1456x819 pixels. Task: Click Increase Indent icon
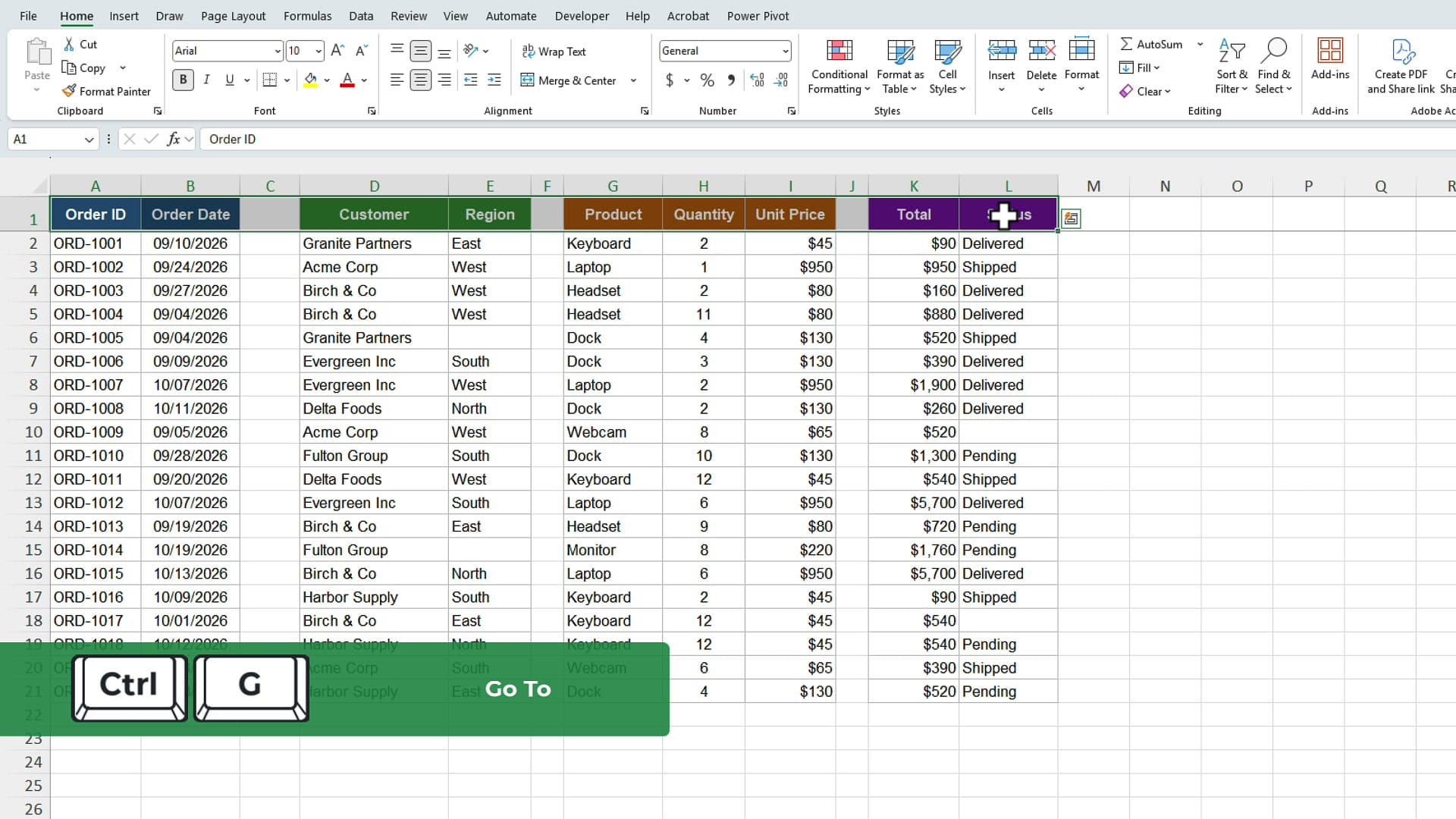(494, 80)
